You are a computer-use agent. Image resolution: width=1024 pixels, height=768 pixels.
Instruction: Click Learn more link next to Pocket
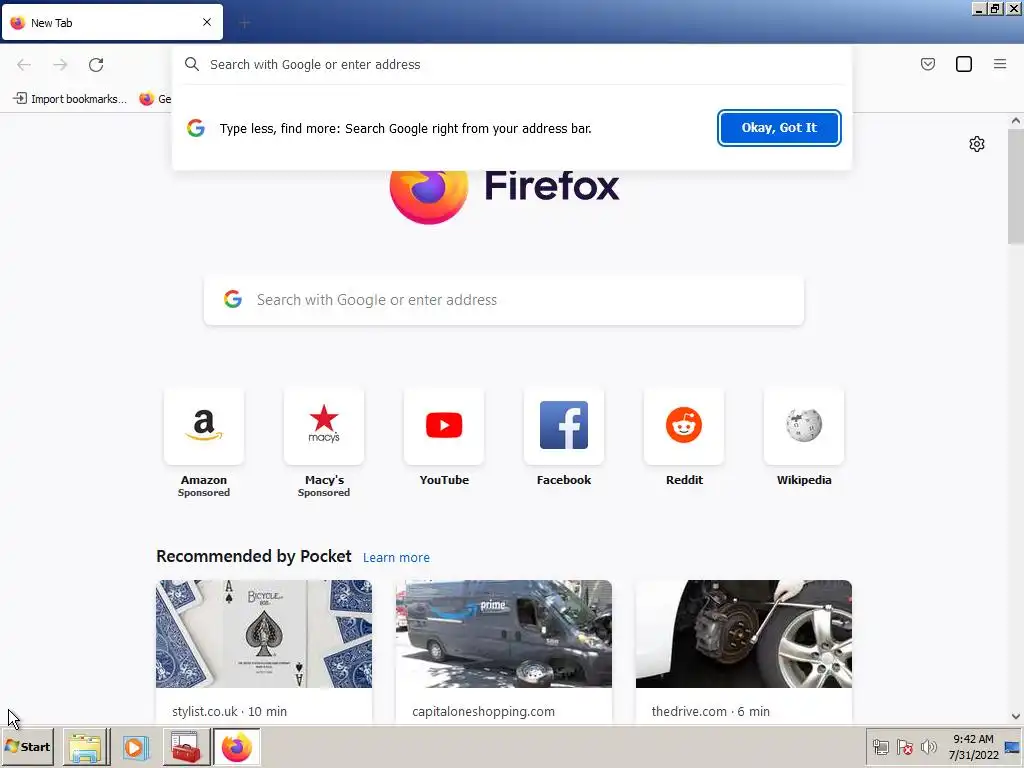(x=396, y=557)
